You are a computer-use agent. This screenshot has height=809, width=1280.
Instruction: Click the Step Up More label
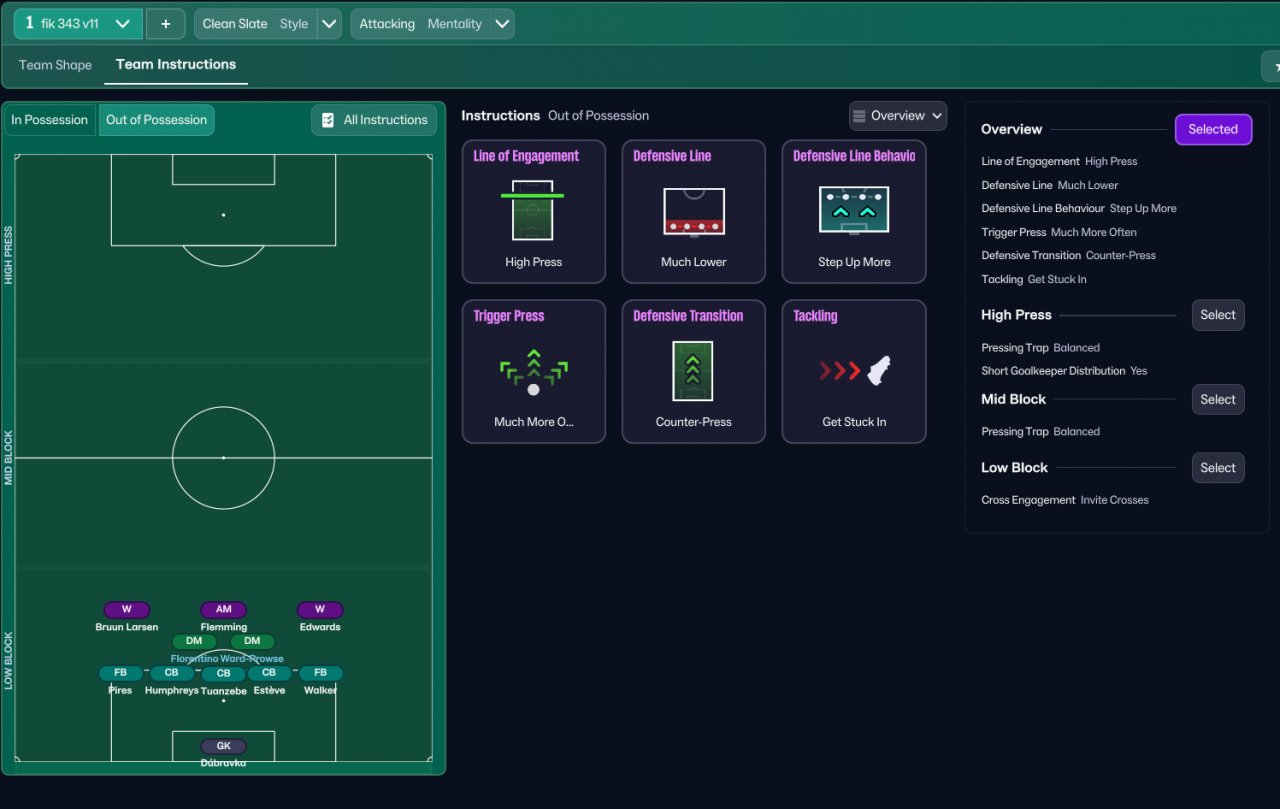pos(854,262)
